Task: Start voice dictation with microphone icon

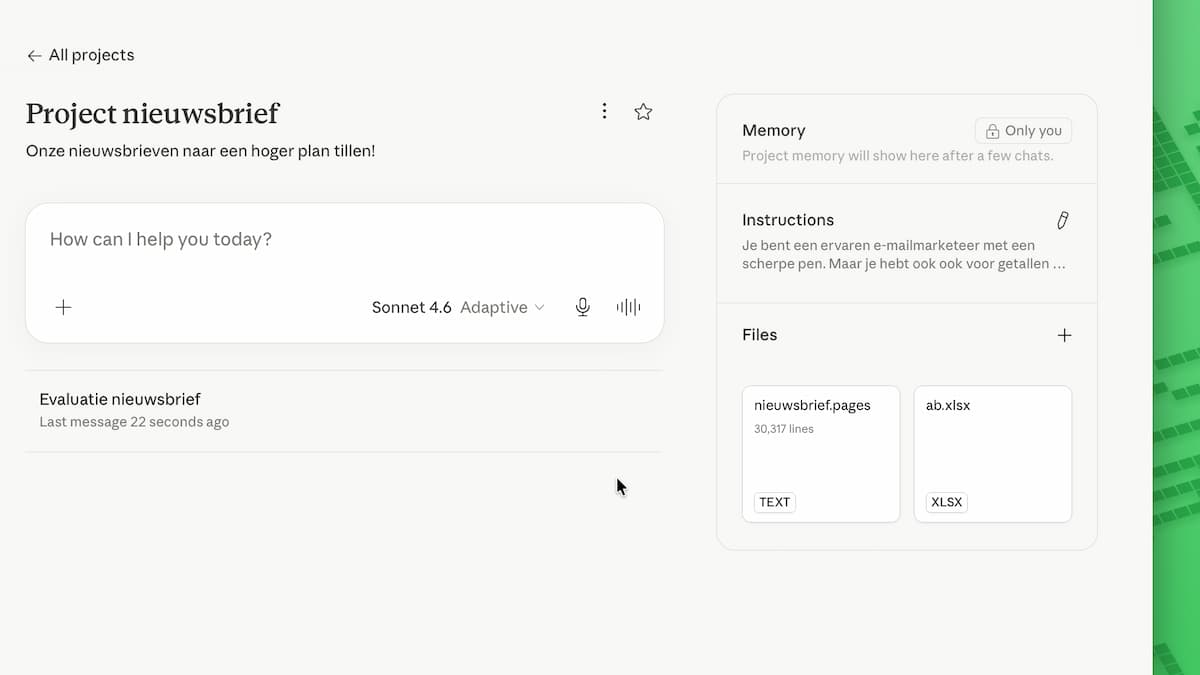Action: click(583, 307)
